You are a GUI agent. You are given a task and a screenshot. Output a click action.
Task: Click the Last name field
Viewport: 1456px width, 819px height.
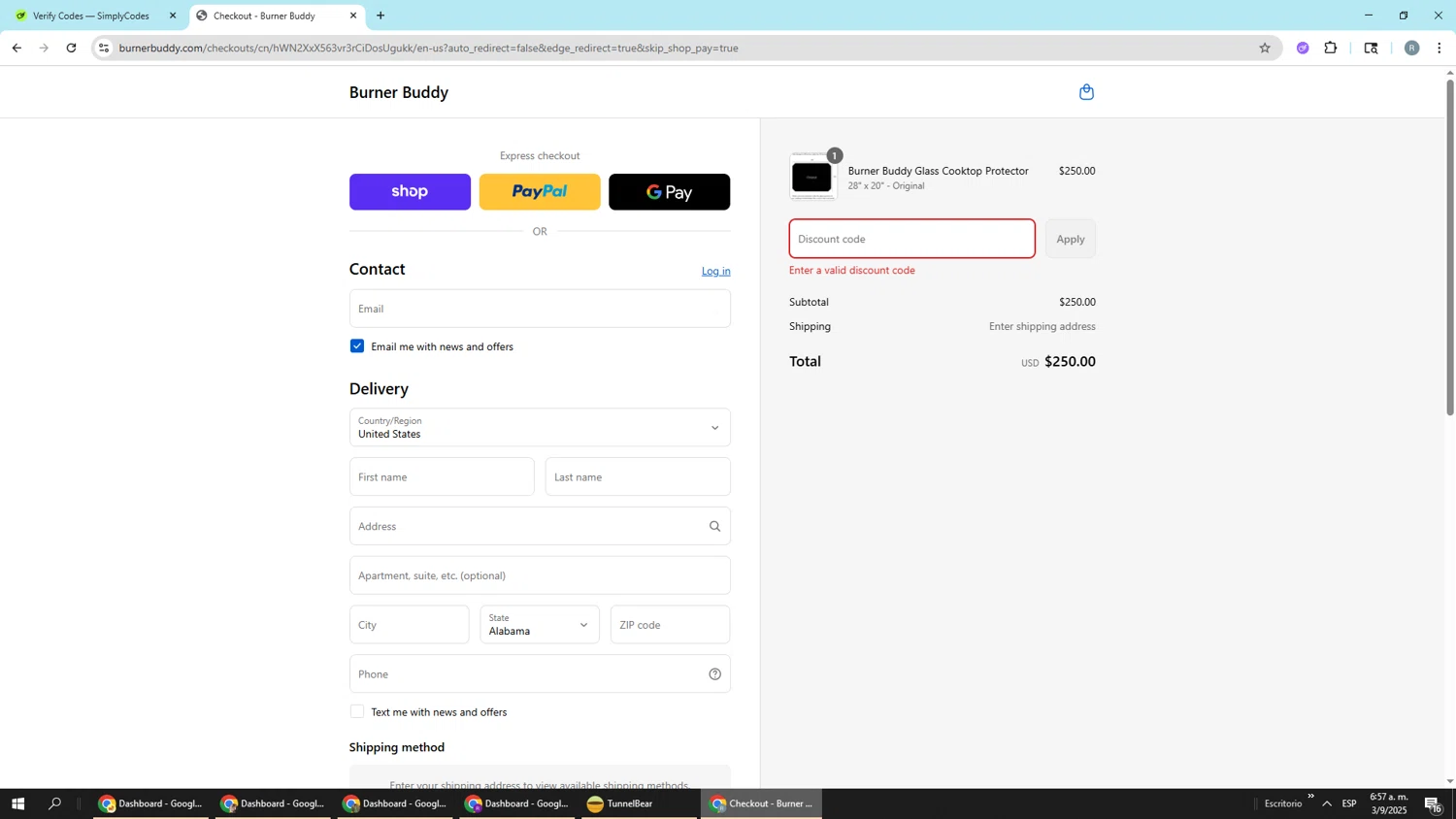coord(638,477)
